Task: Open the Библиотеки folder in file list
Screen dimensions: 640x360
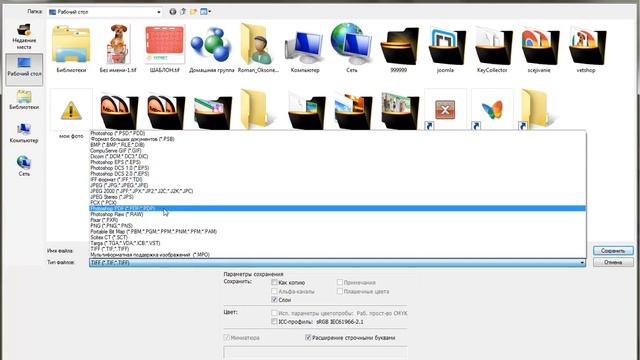Action: 71,49
